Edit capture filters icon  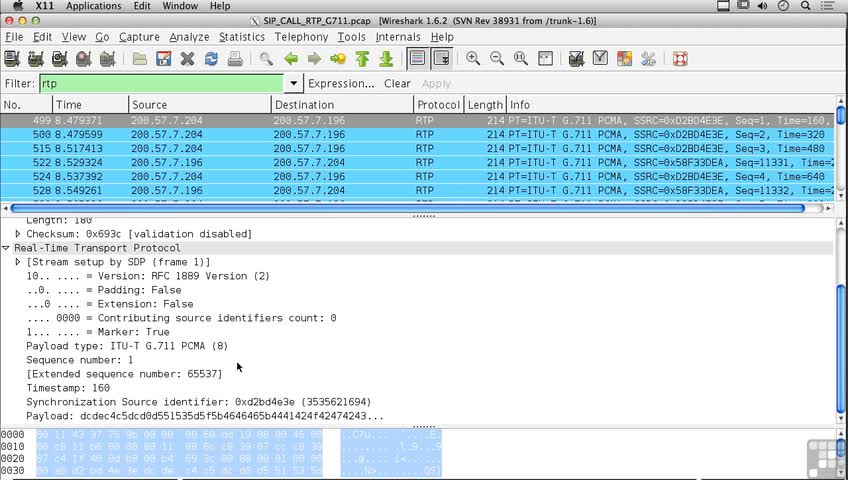tap(577, 58)
